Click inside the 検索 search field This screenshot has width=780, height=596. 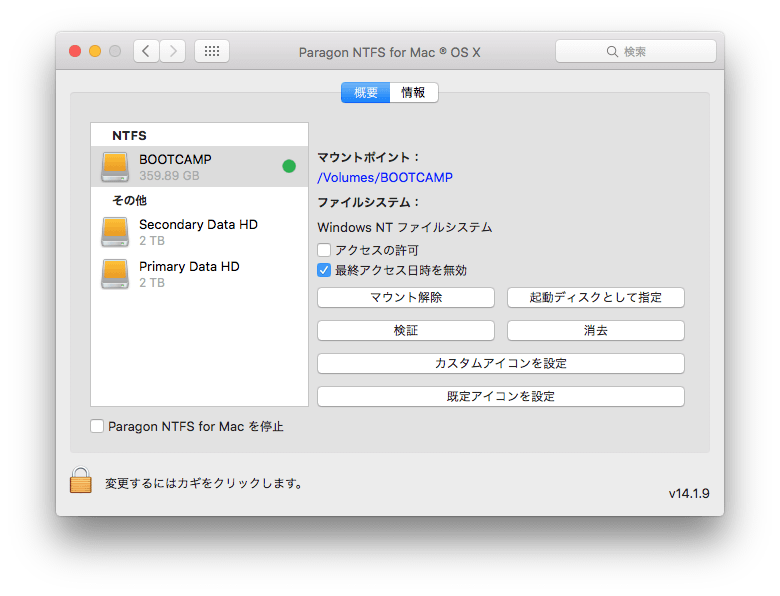tap(636, 51)
